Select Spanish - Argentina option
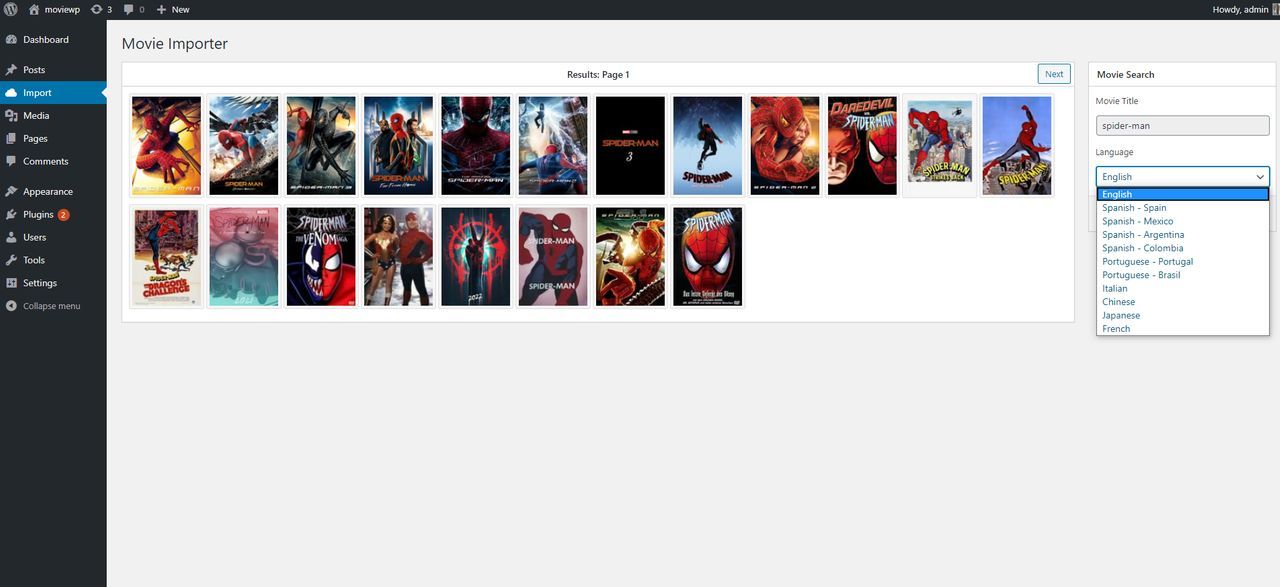This screenshot has width=1280, height=587. click(x=1183, y=235)
